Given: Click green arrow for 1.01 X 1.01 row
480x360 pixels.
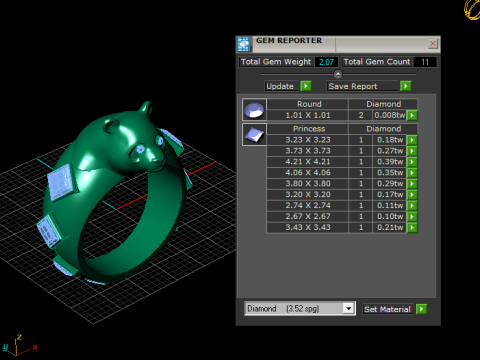Looking at the screenshot, I should (412, 115).
